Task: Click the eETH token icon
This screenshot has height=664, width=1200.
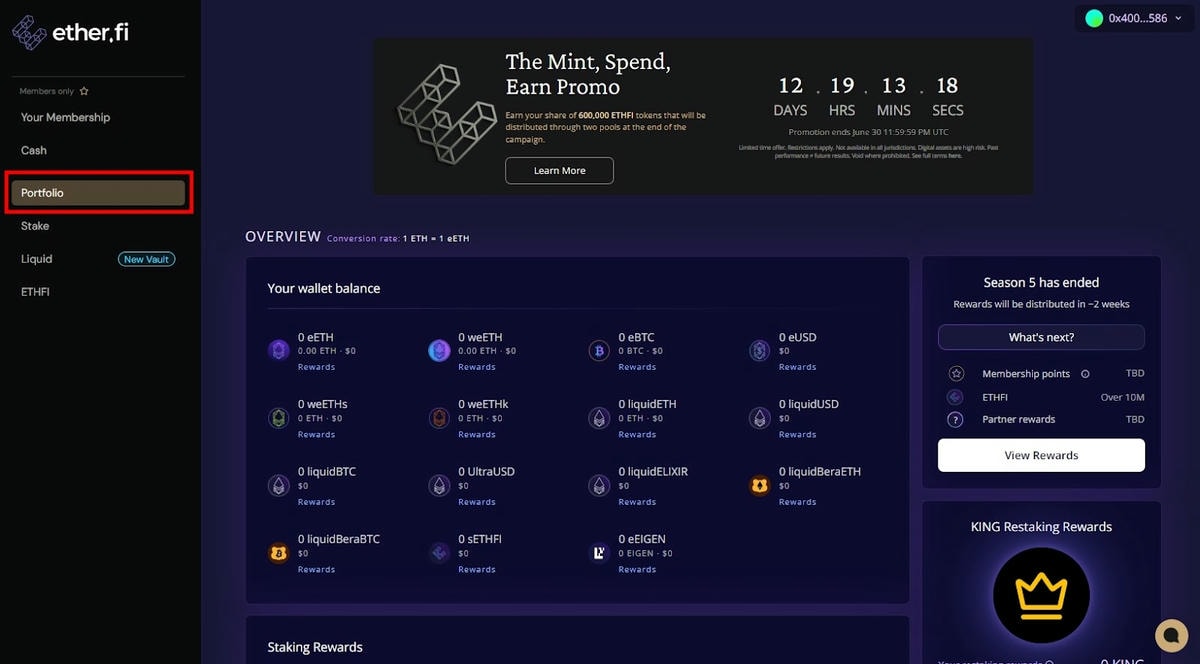Action: coord(278,350)
